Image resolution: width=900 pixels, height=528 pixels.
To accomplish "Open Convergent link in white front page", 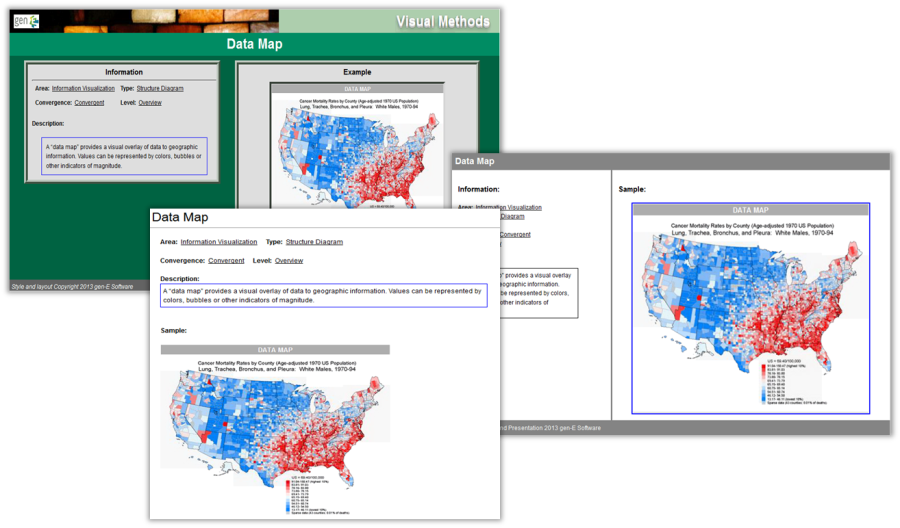I will [226, 260].
